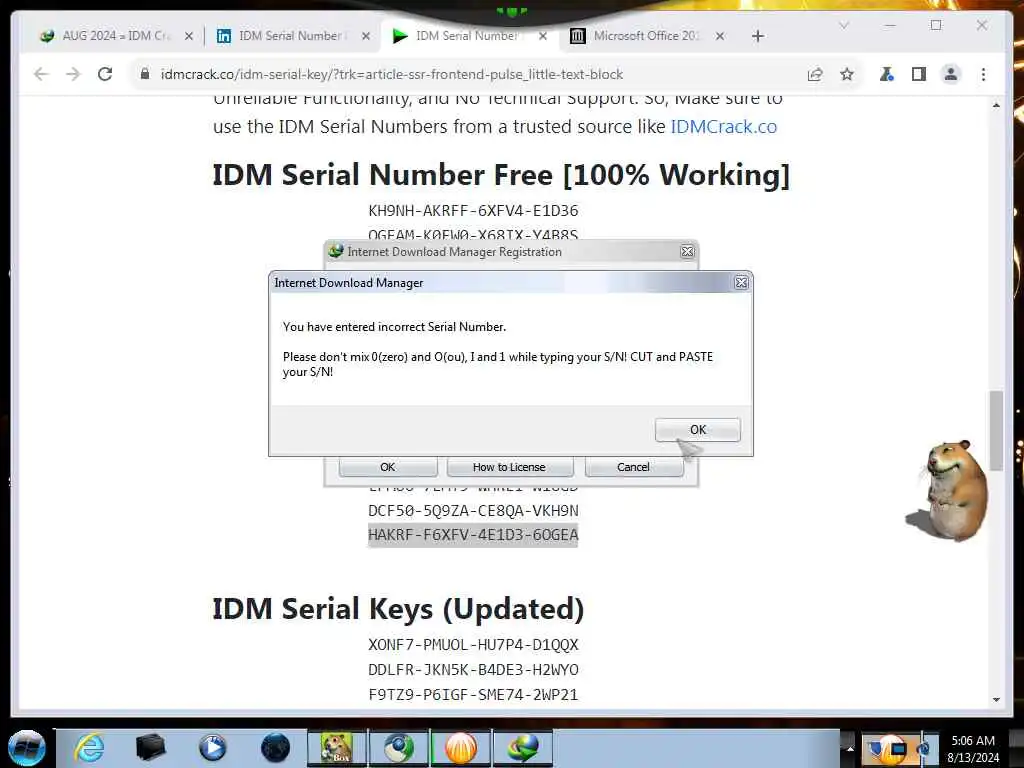1024x768 pixels.
Task: Switch to the Chromium browser taskbar icon
Action: click(x=398, y=748)
